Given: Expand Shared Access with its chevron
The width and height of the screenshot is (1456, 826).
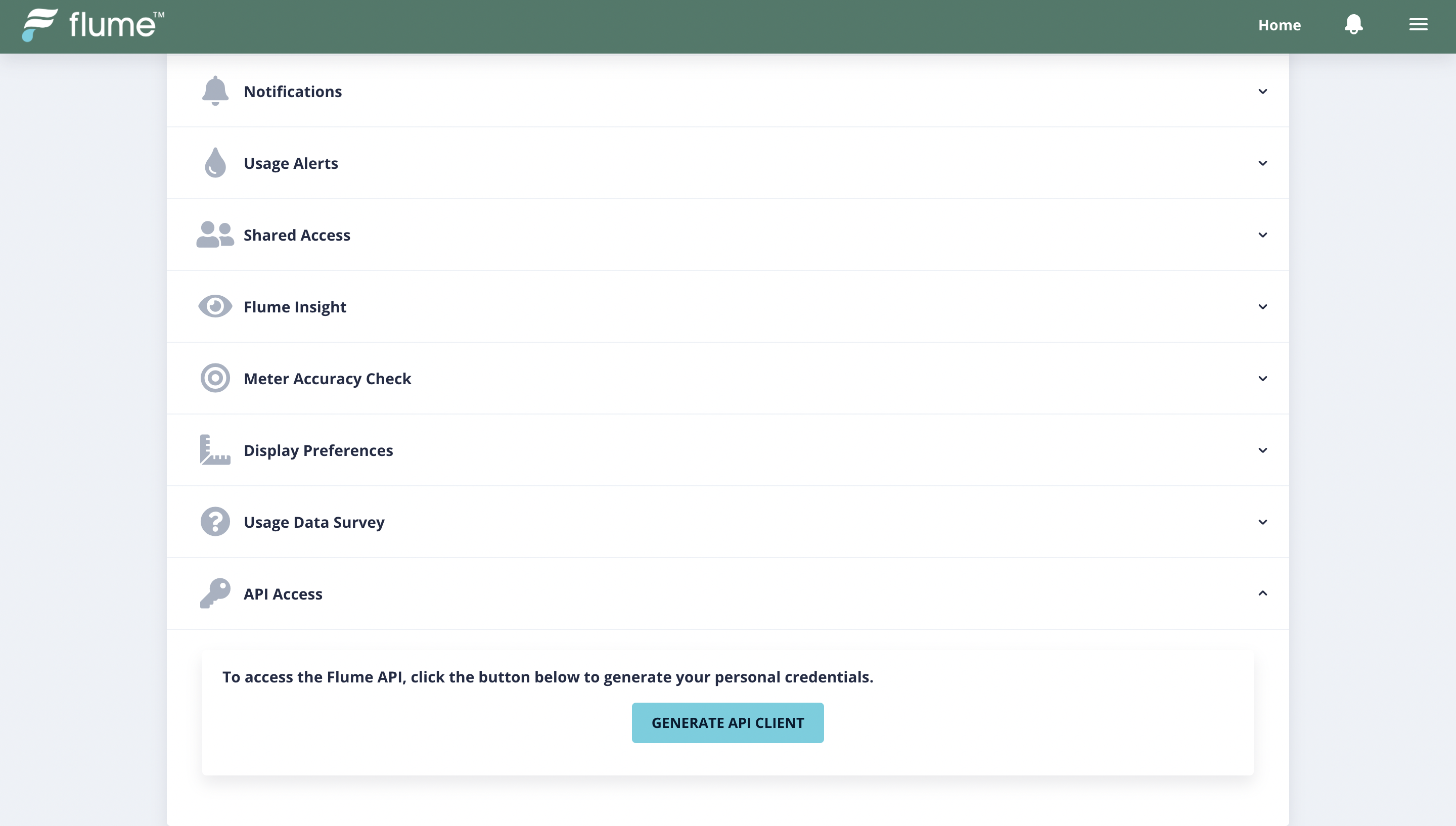Looking at the screenshot, I should (x=1262, y=235).
